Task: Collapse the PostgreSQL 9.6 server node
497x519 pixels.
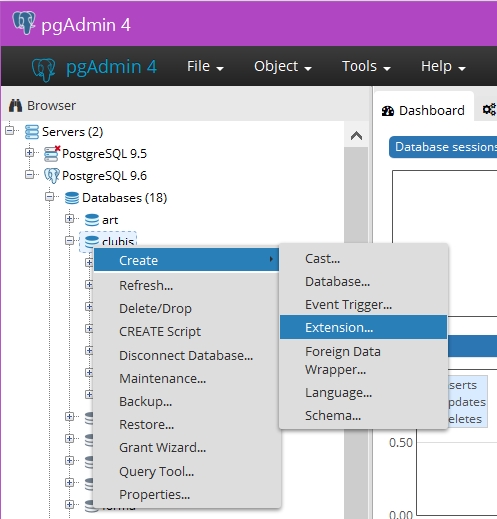Action: tap(29, 175)
